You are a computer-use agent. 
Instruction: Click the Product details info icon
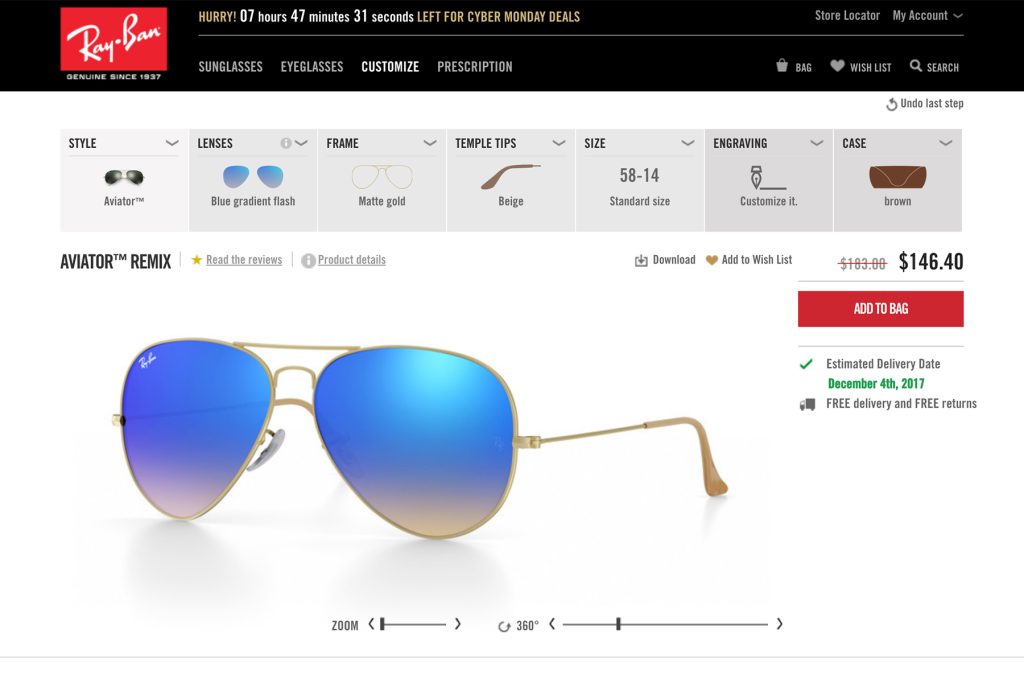pos(308,261)
